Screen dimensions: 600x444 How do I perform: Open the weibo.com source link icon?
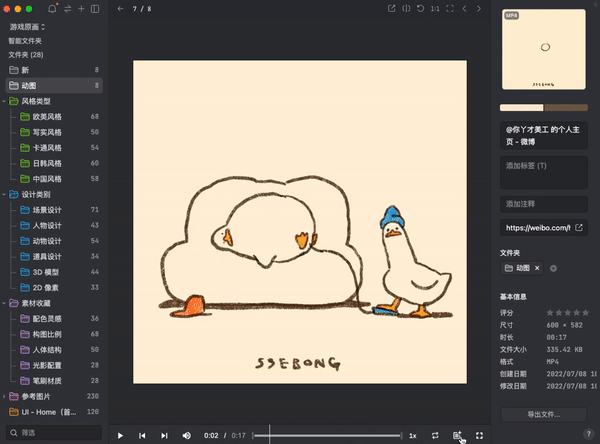[579, 228]
